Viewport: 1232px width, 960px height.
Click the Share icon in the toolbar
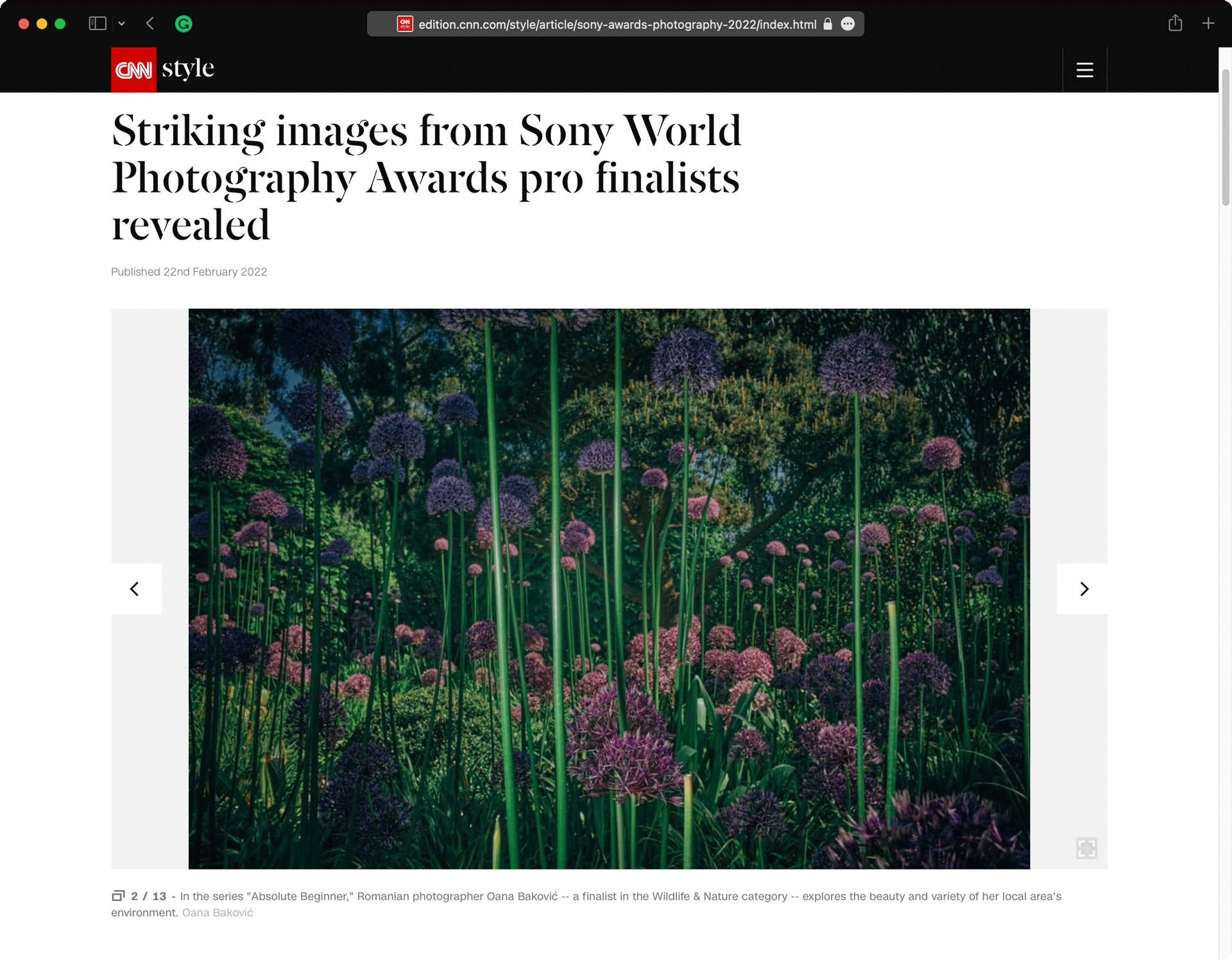1176,23
